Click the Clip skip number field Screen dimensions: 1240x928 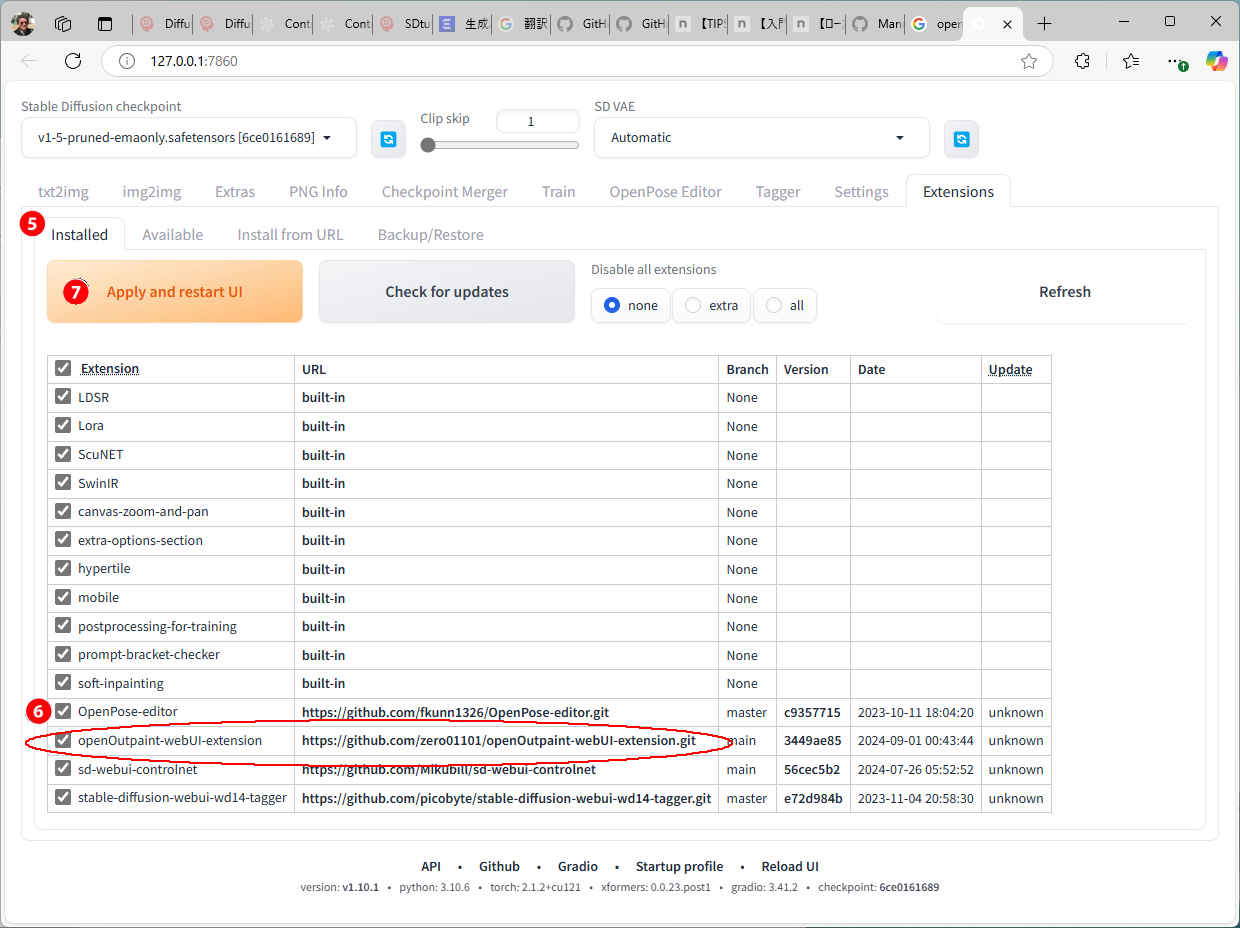537,121
